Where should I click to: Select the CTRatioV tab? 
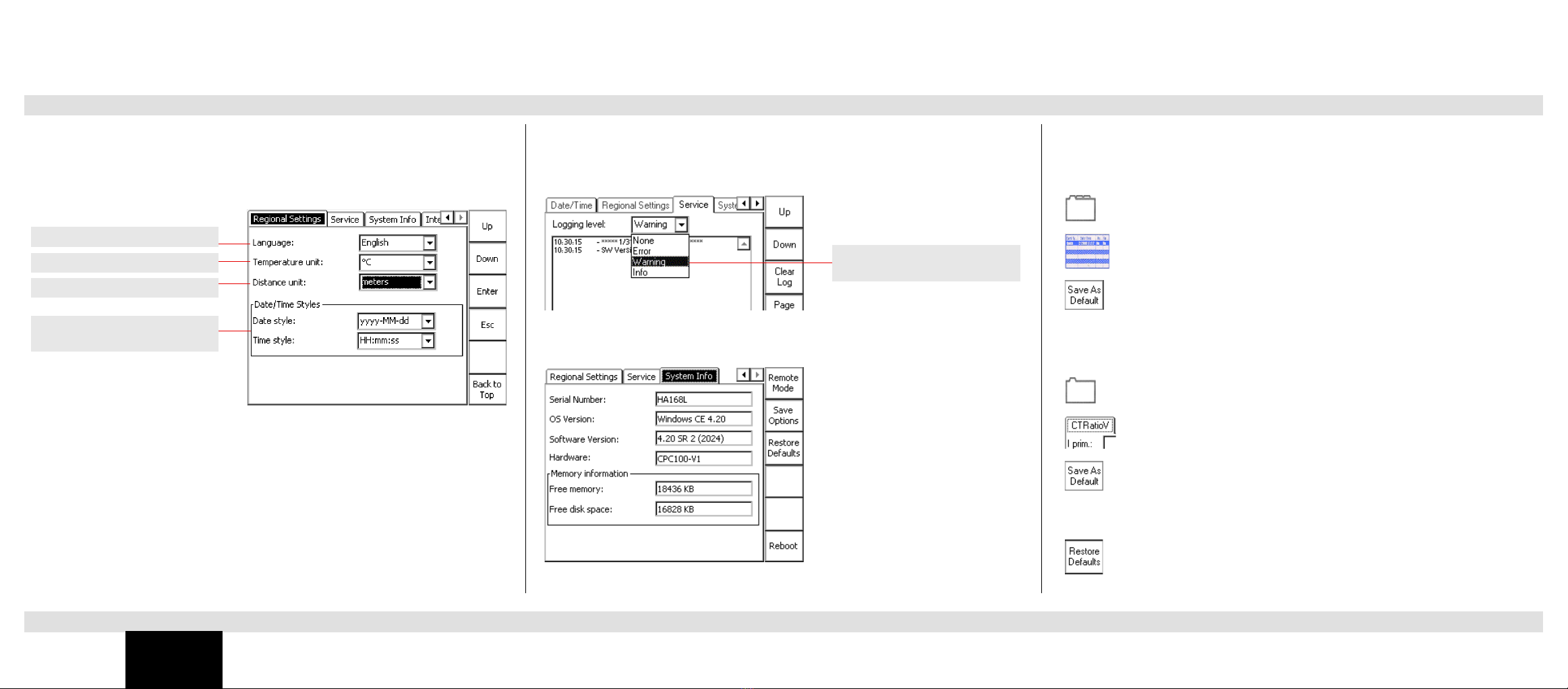1090,425
